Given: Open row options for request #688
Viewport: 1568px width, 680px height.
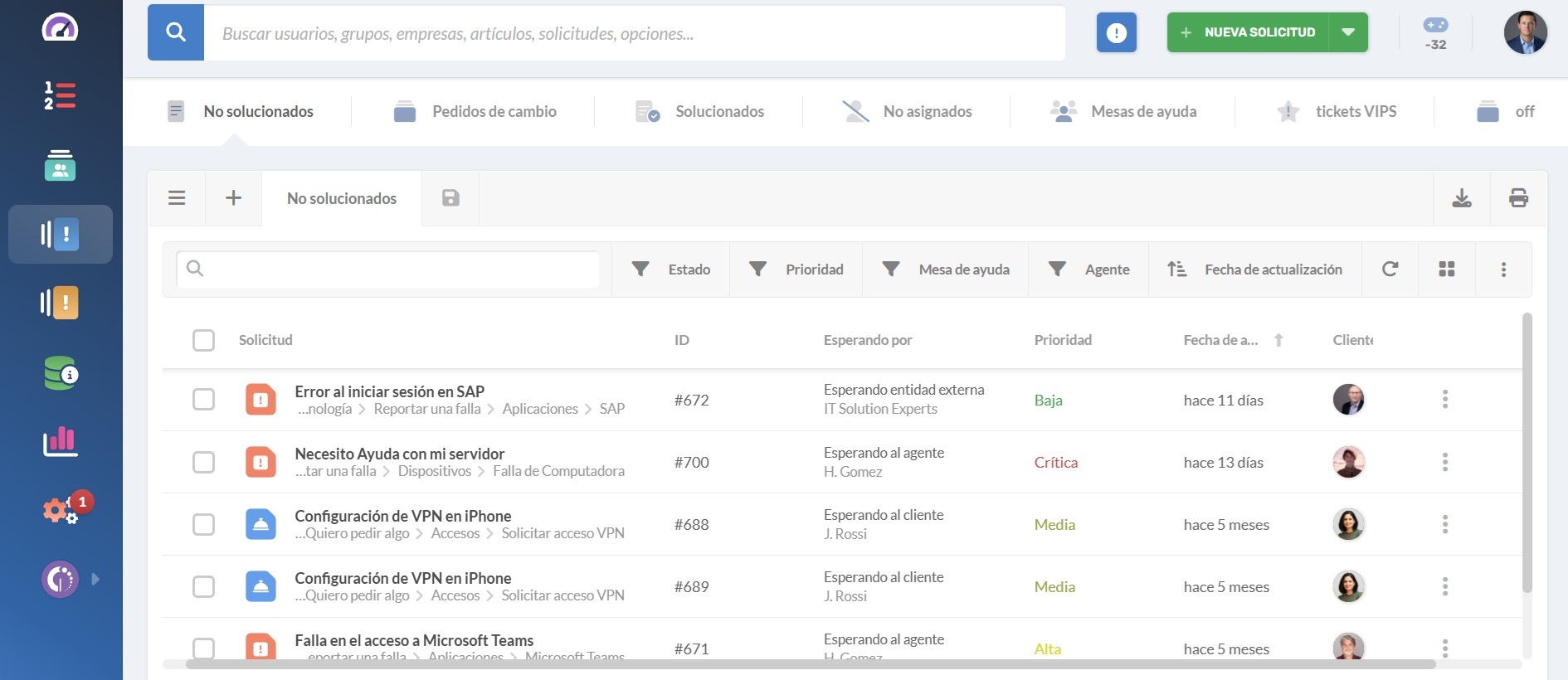Looking at the screenshot, I should [x=1445, y=524].
